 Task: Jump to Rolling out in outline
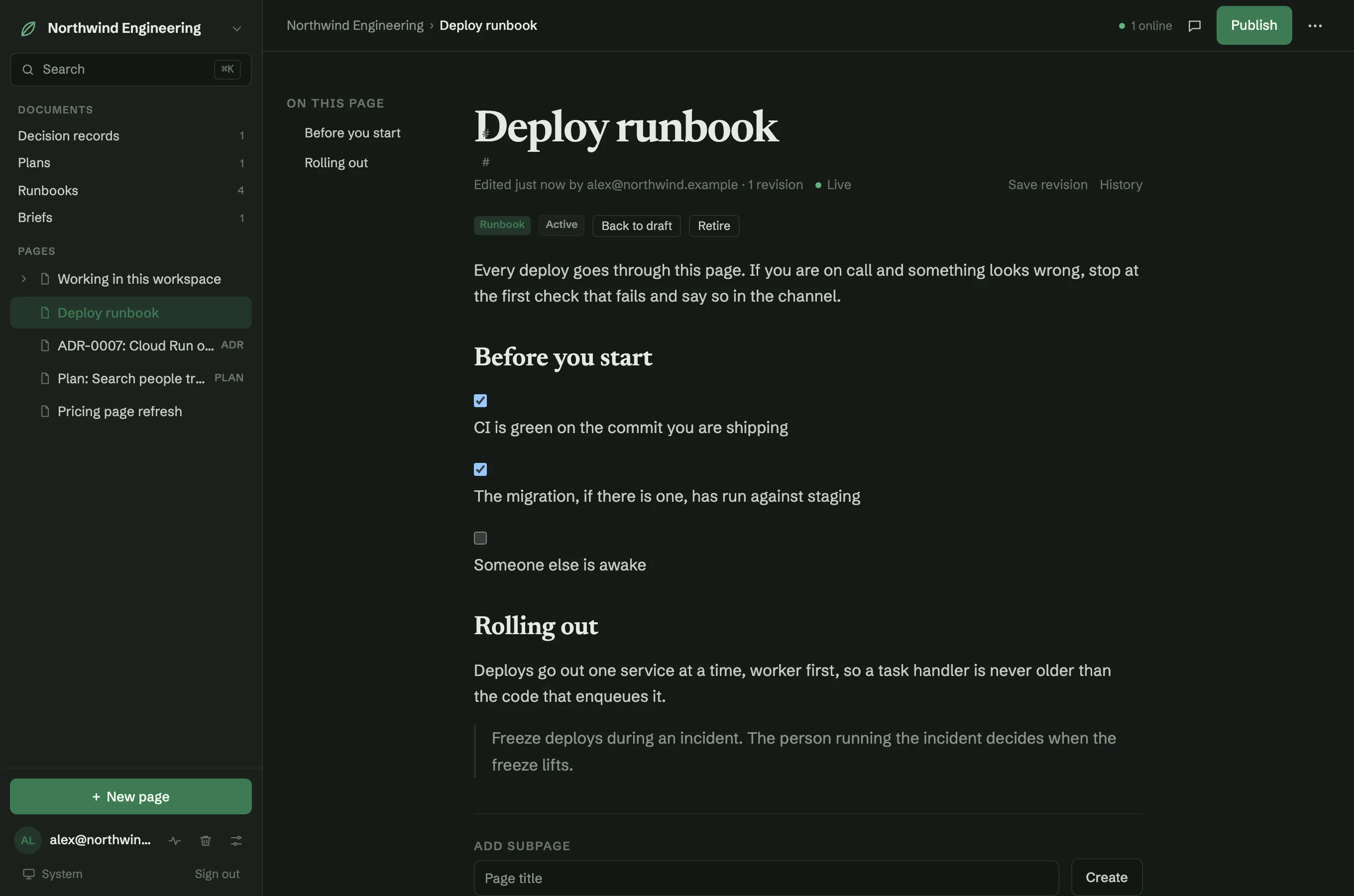click(336, 162)
